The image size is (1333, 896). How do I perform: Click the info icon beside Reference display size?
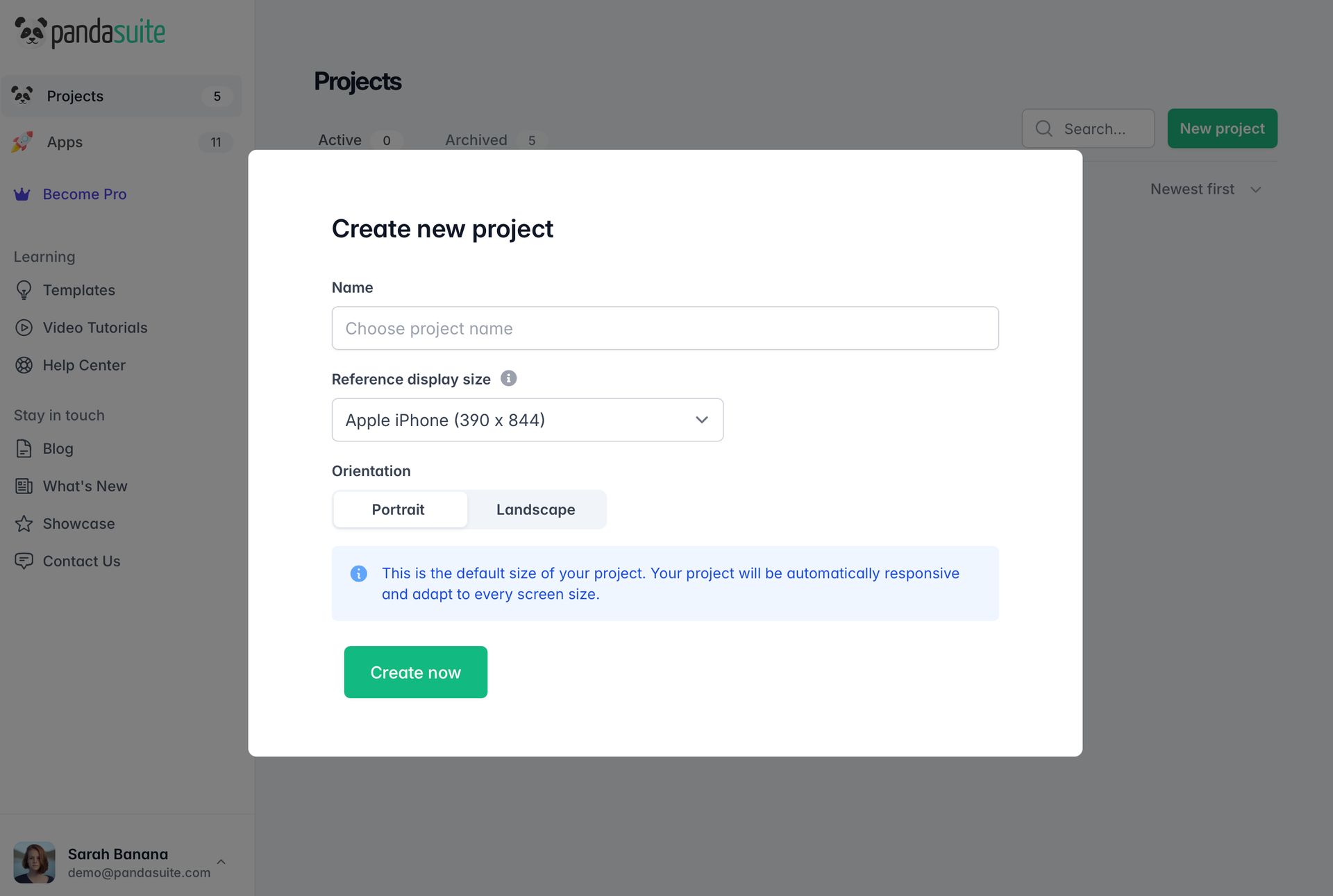click(x=509, y=378)
